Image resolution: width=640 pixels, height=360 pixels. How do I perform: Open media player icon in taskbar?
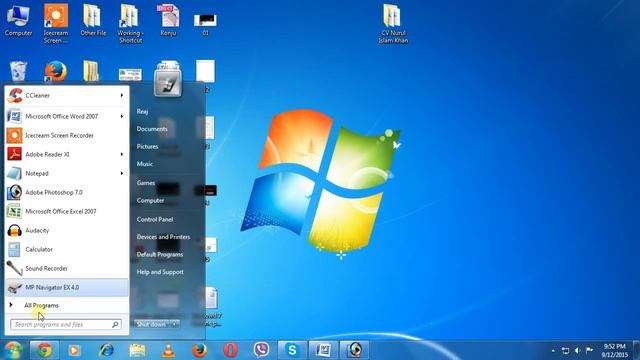(74, 350)
